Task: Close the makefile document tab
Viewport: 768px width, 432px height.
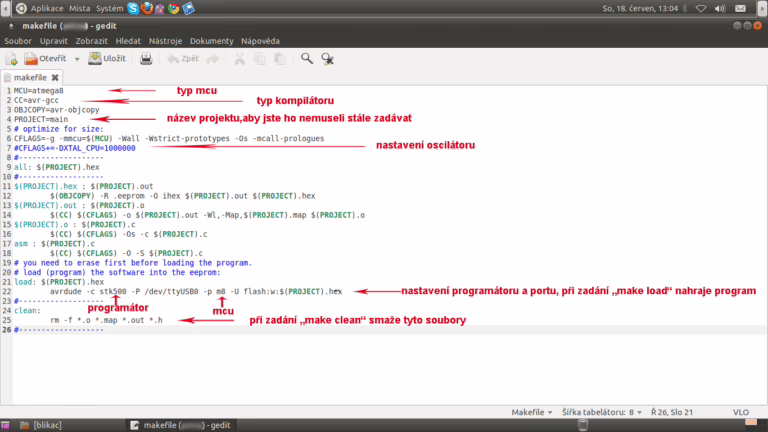Action: click(55, 76)
